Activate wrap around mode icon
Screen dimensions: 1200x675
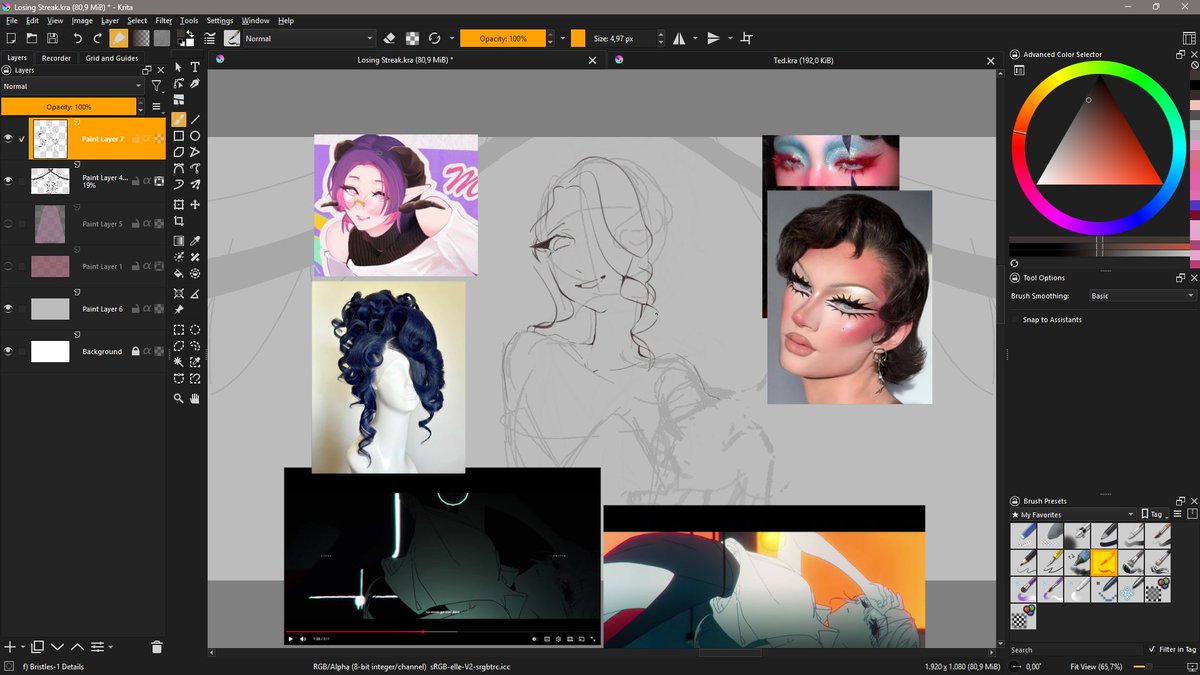click(x=746, y=38)
